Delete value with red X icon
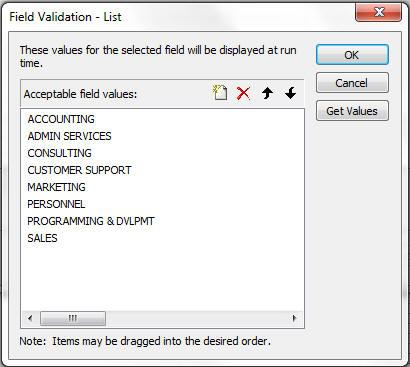The image size is (410, 367). click(243, 93)
